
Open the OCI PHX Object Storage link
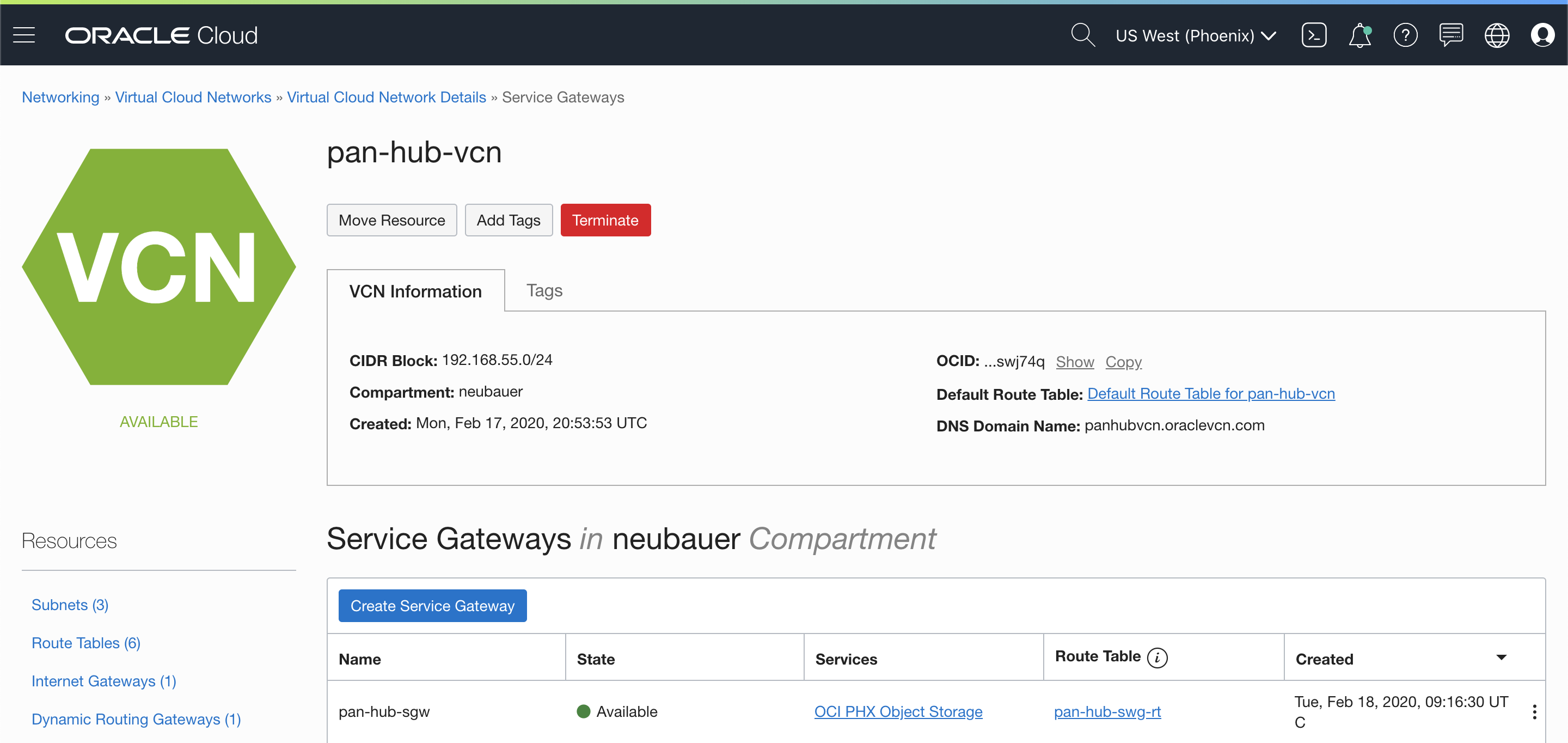898,711
